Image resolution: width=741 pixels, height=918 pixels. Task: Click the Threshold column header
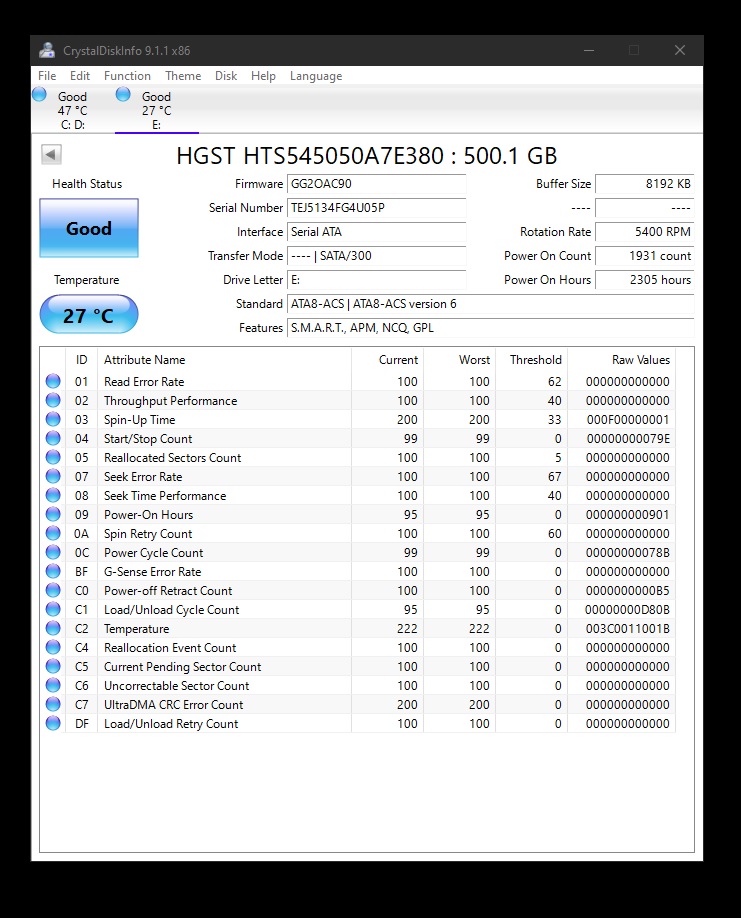(x=531, y=359)
